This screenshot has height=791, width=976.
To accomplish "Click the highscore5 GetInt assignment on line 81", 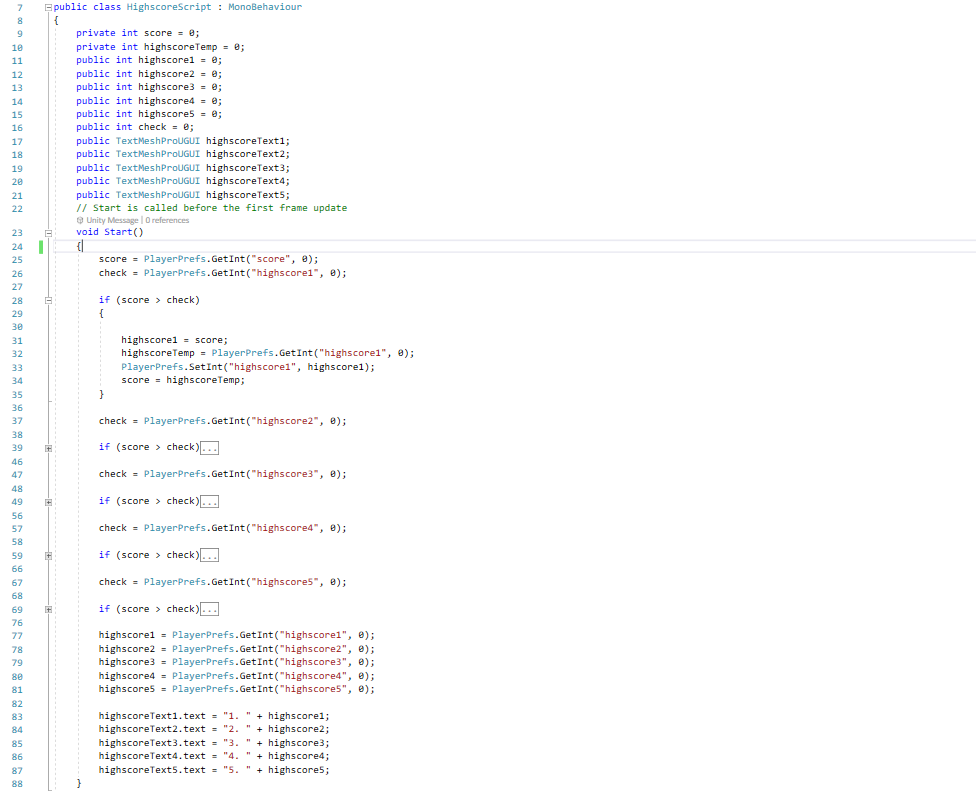I will pos(237,690).
